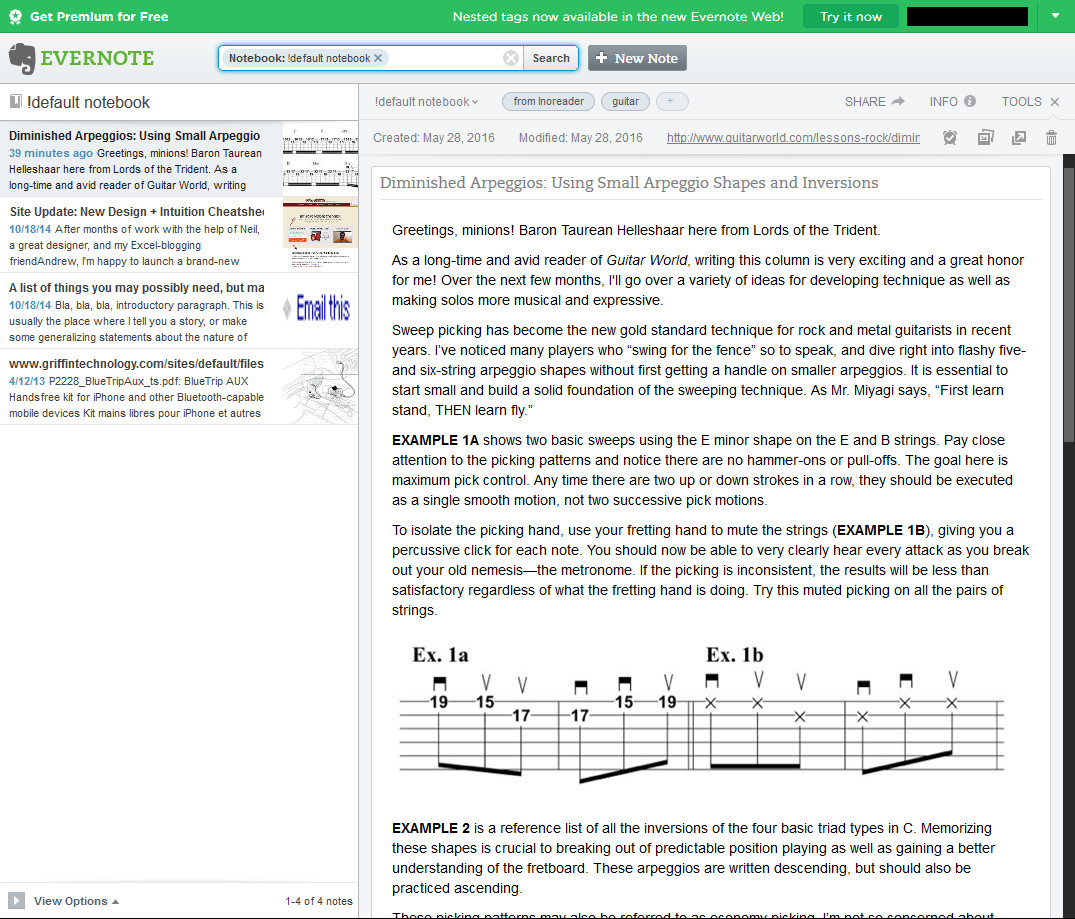Open the '!default notebook' notebook selector dropdown
Screen dimensions: 1075x919
tap(426, 102)
